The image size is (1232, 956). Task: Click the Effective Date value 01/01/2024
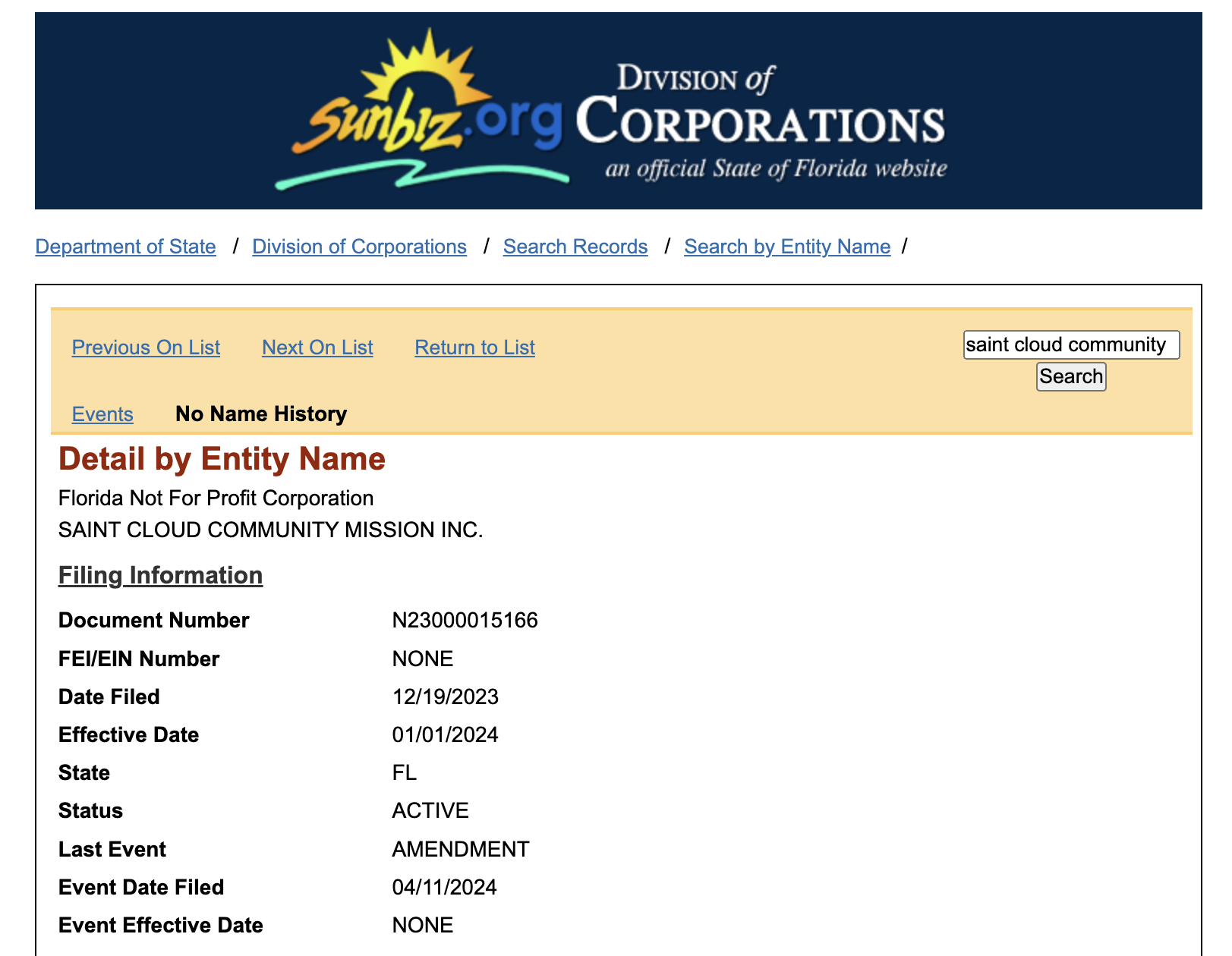tap(445, 734)
